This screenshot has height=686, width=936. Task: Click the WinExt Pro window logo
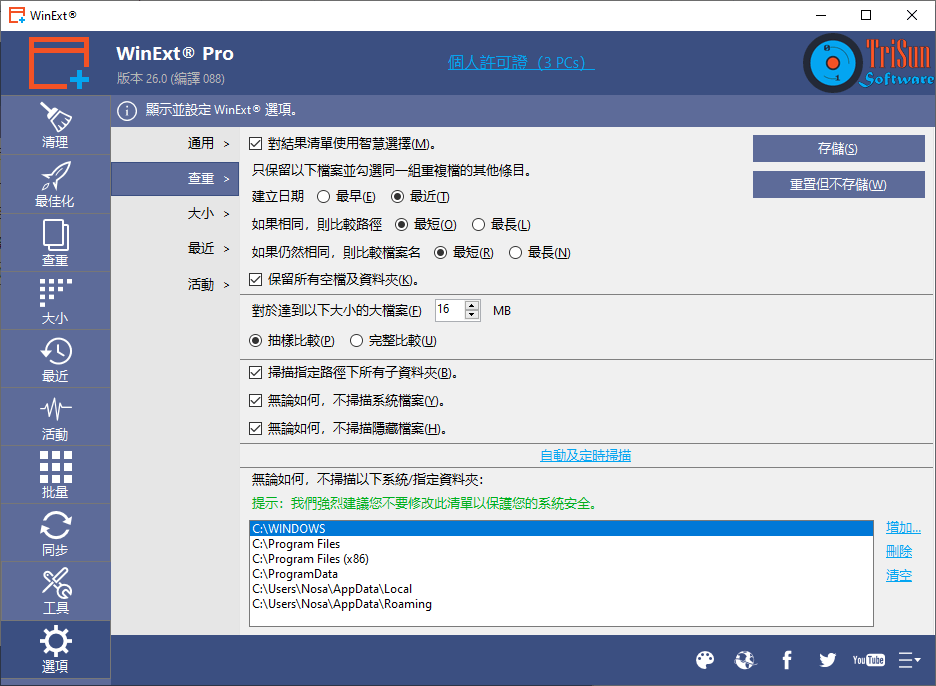coord(59,63)
